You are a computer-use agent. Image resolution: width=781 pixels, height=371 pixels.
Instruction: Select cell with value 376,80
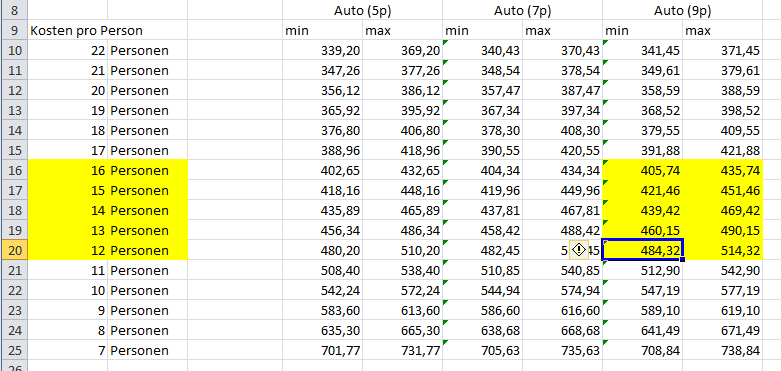click(x=322, y=130)
